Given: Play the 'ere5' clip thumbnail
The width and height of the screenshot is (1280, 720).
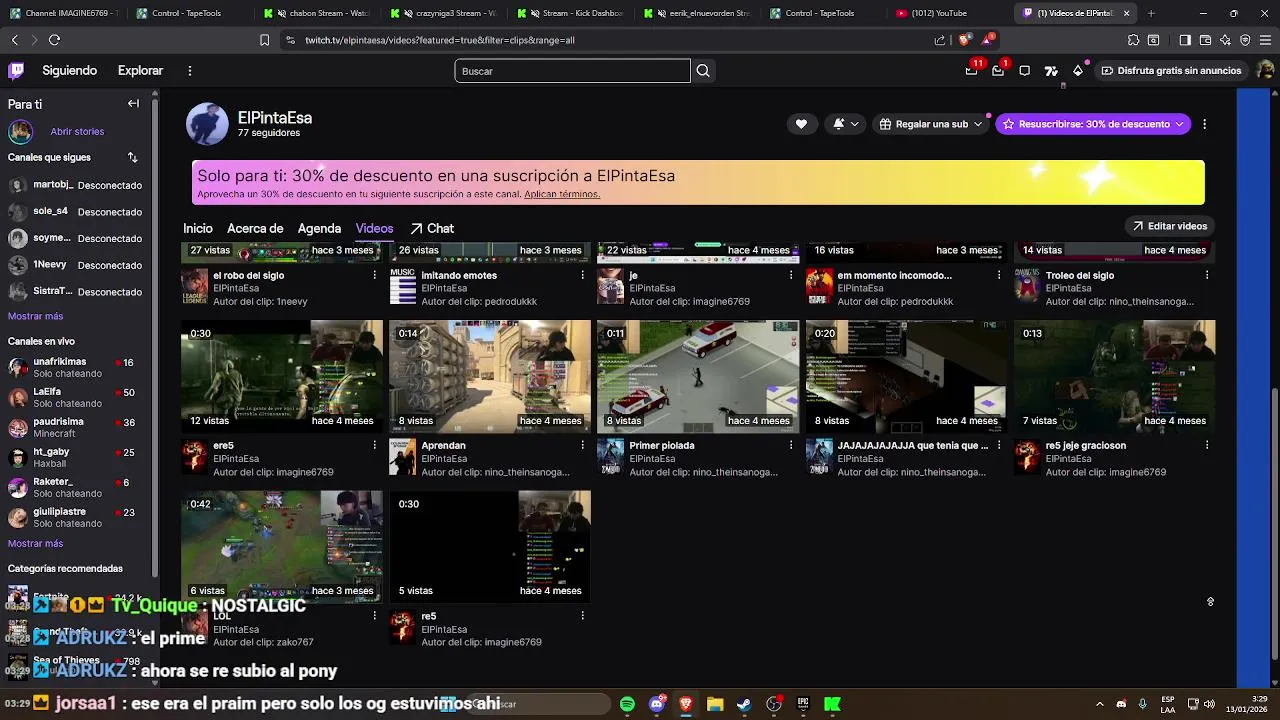Looking at the screenshot, I should 282,375.
